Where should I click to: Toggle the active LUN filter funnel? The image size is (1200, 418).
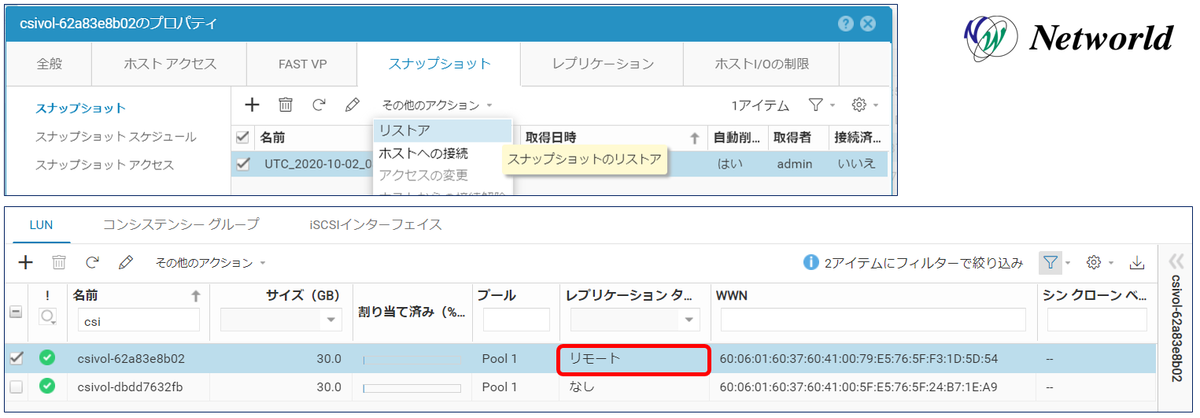(1048, 262)
